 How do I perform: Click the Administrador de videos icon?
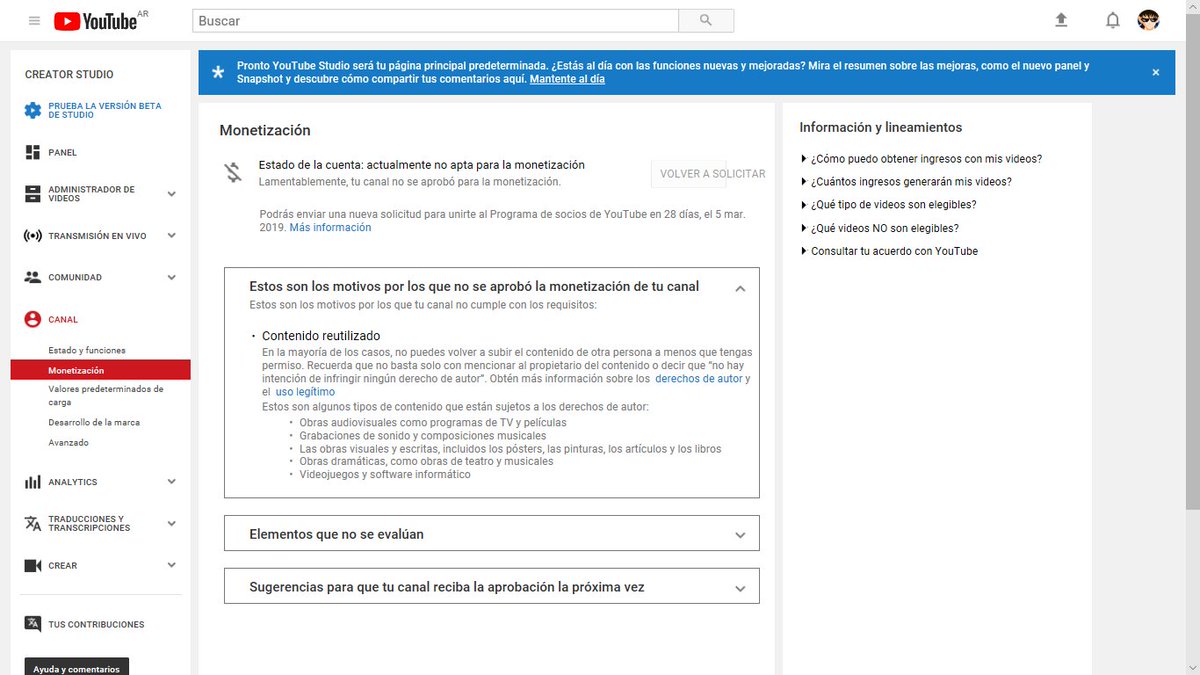[x=33, y=194]
